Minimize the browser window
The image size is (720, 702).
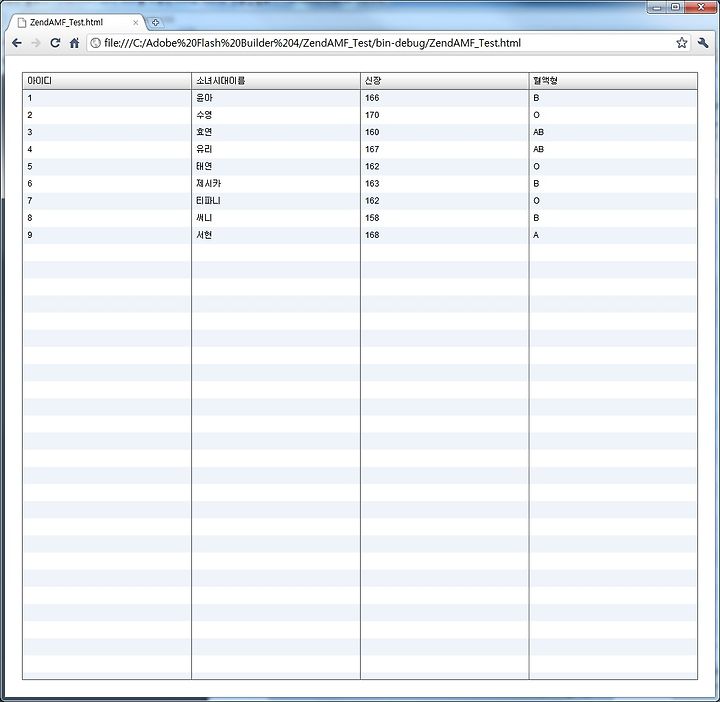coord(657,7)
